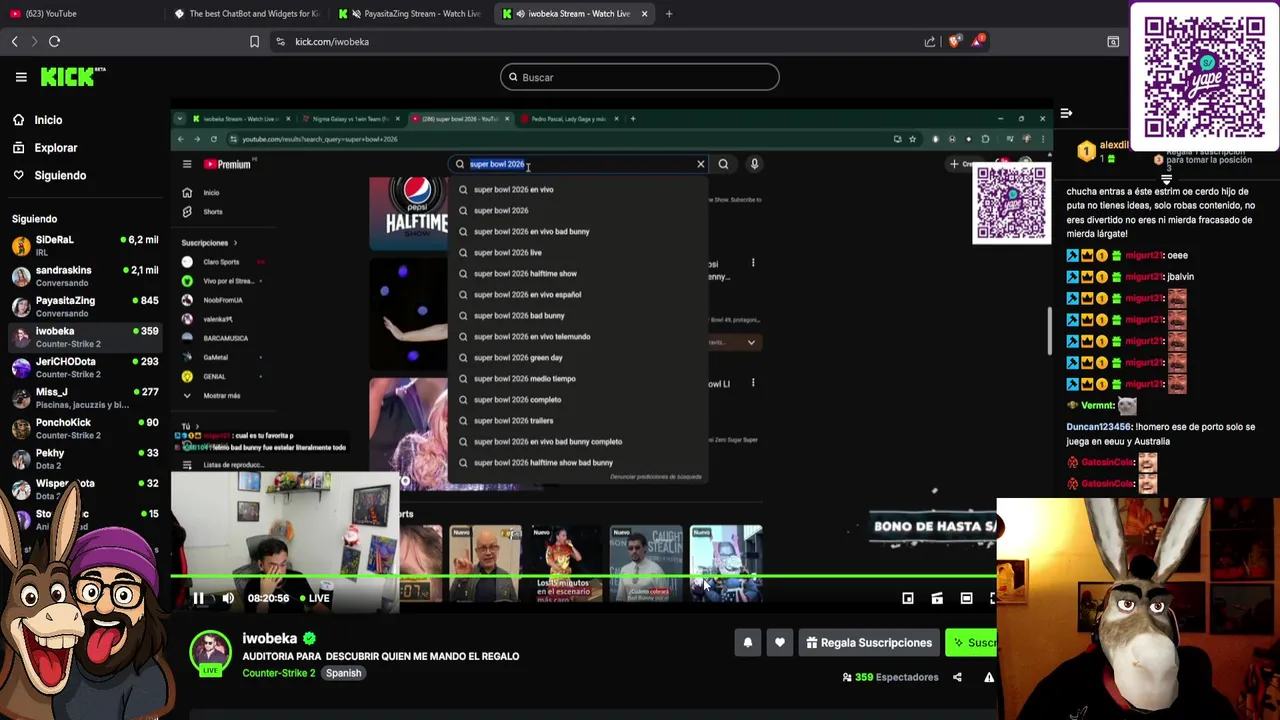This screenshot has height=720, width=1280.
Task: Click the Kick logo
Action: click(x=72, y=77)
